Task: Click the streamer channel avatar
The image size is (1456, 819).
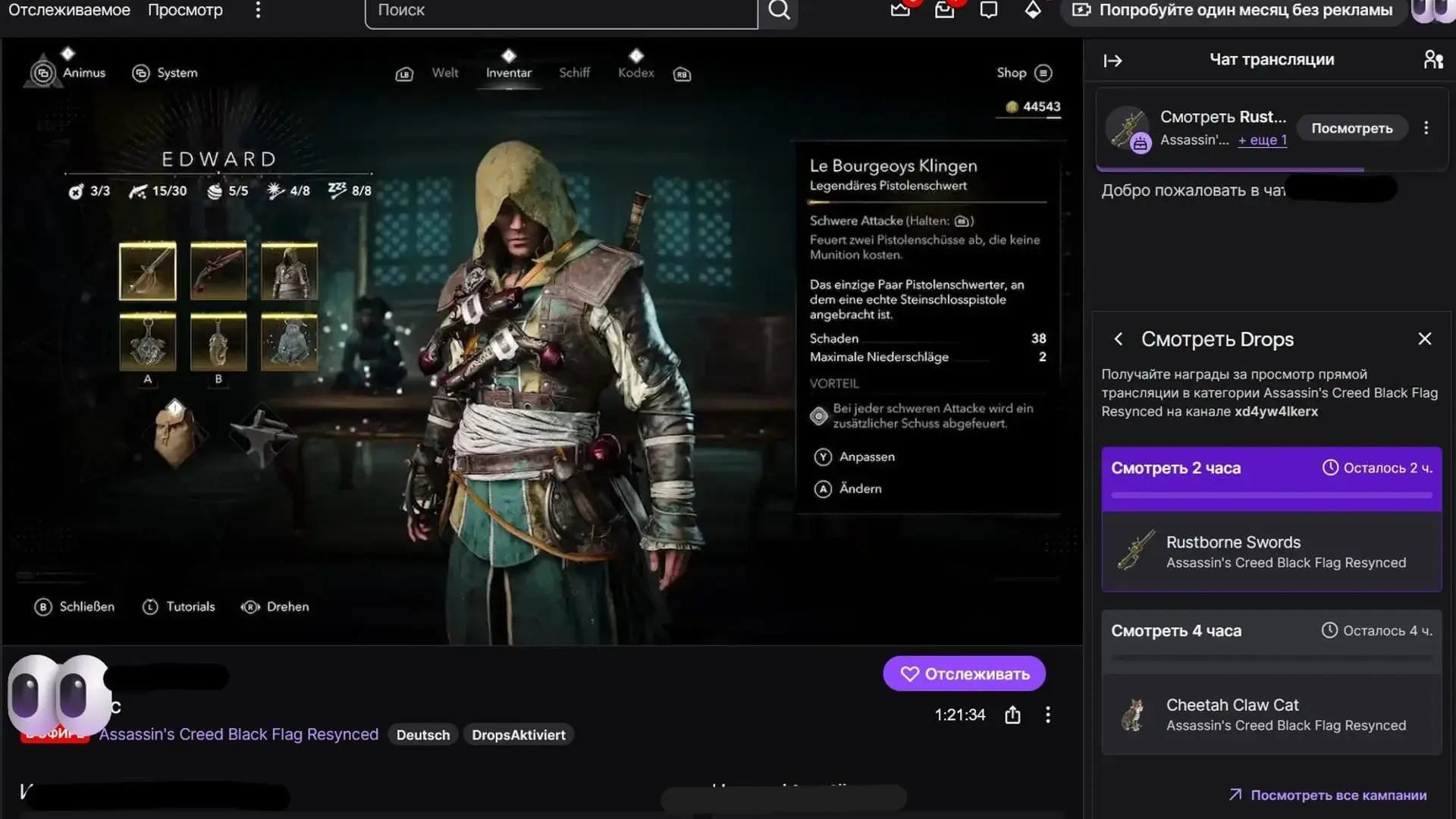Action: point(59,695)
